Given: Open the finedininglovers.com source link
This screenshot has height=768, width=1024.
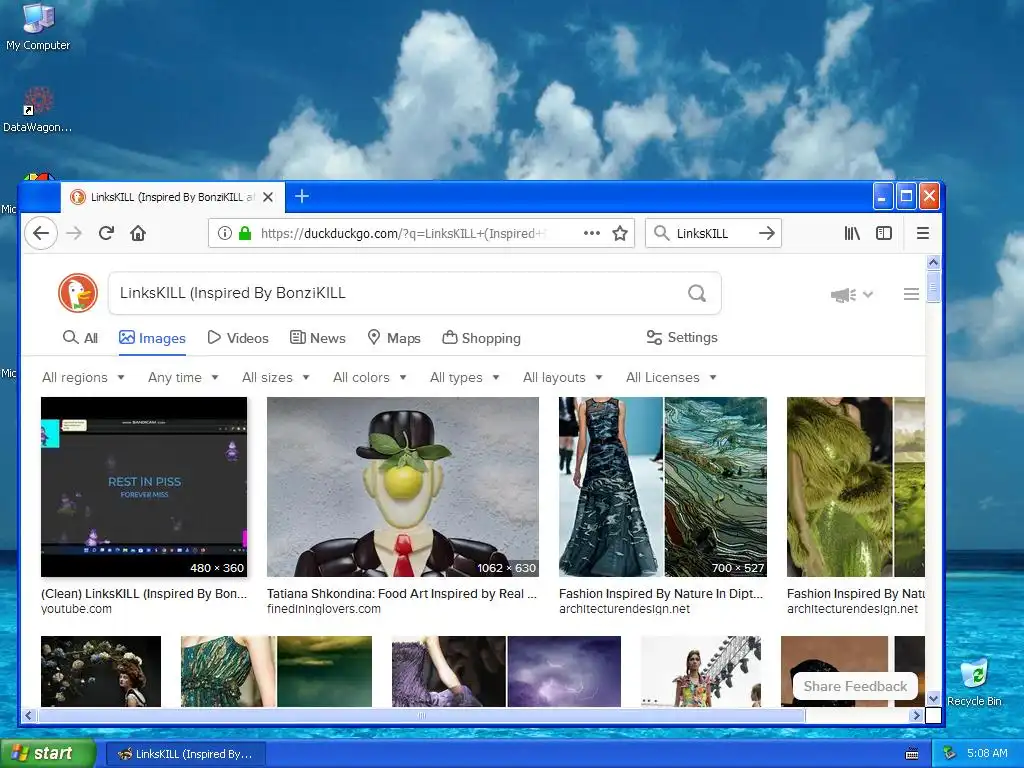Looking at the screenshot, I should coord(324,609).
